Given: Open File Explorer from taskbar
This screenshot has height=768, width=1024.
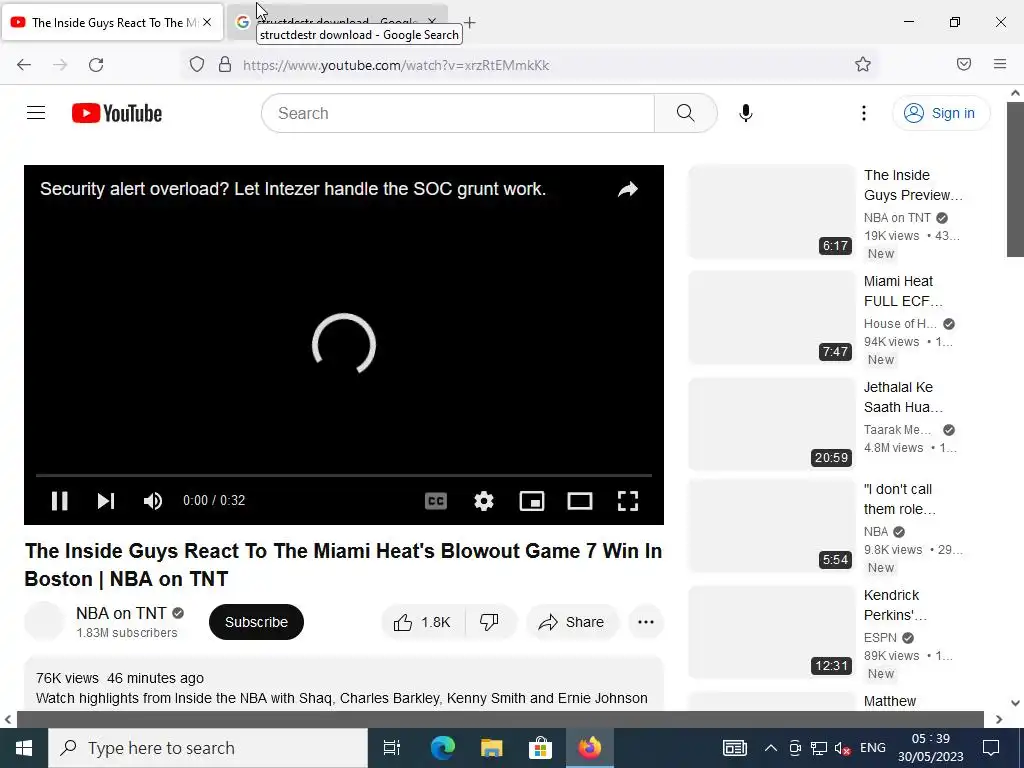Looking at the screenshot, I should 491,748.
